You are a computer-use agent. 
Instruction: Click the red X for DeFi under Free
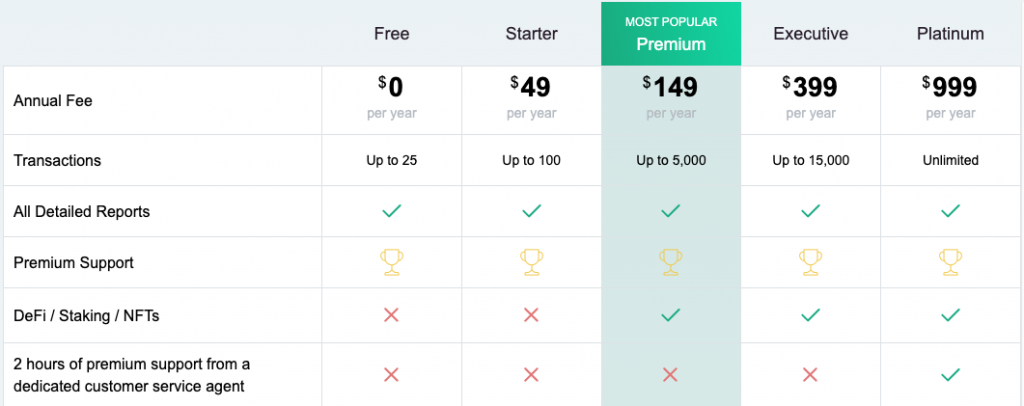click(x=391, y=315)
